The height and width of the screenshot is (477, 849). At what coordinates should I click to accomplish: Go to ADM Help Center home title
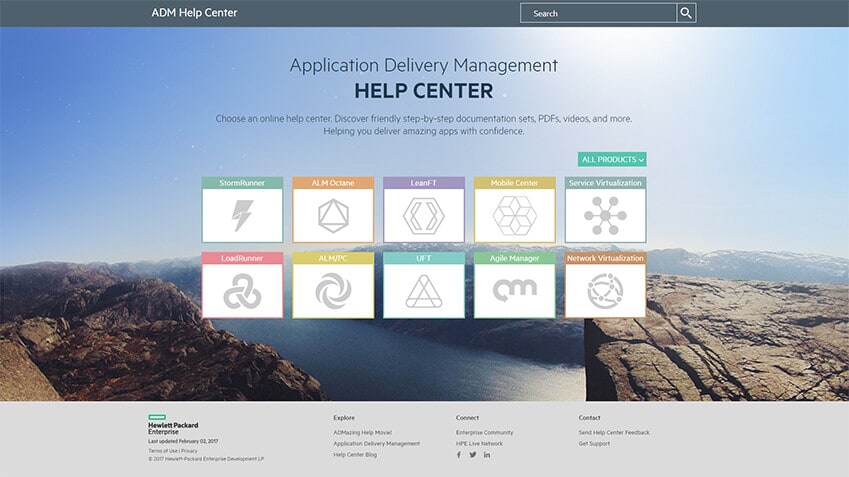(x=194, y=13)
